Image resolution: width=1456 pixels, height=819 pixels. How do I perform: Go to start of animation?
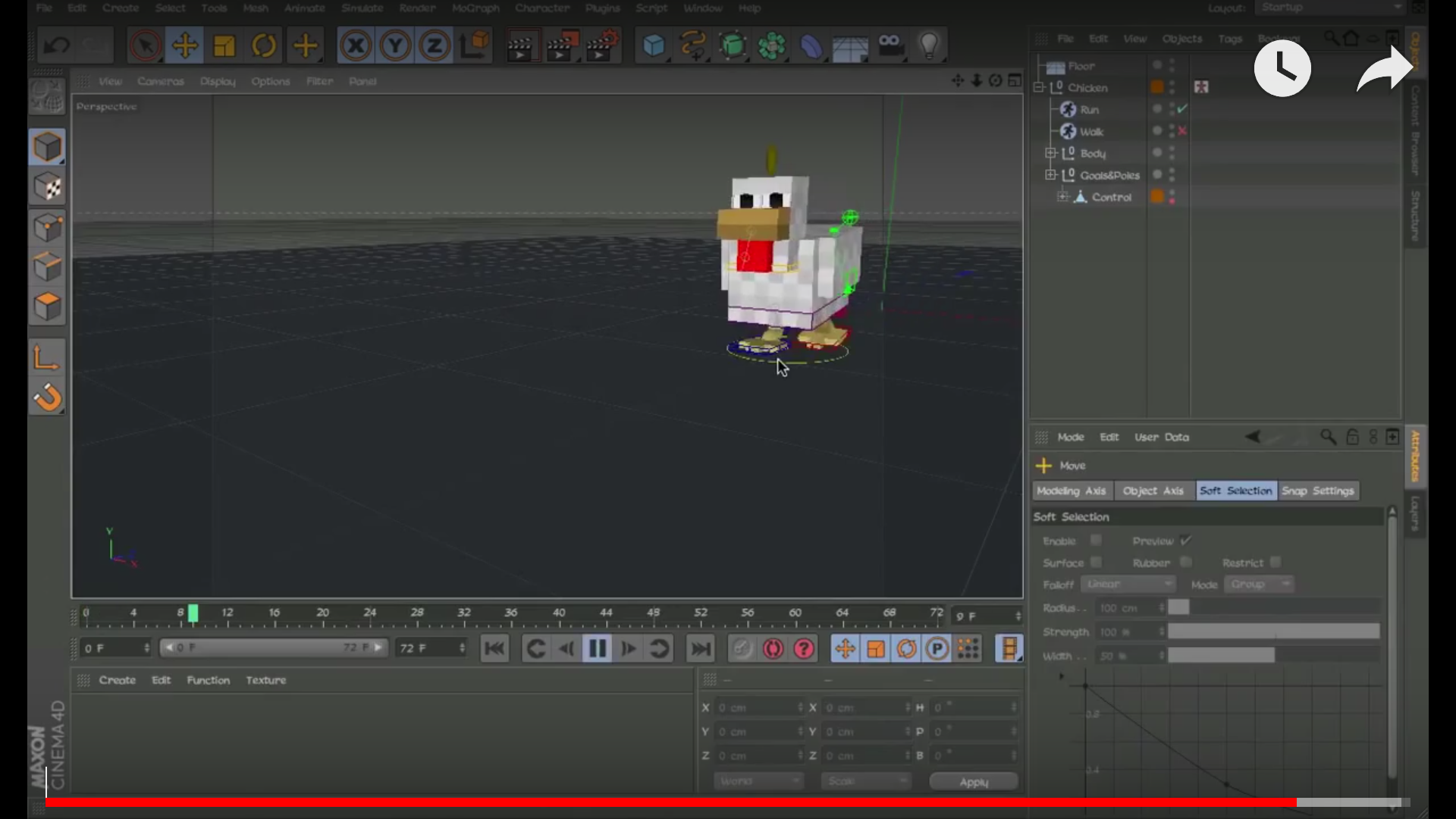(494, 649)
